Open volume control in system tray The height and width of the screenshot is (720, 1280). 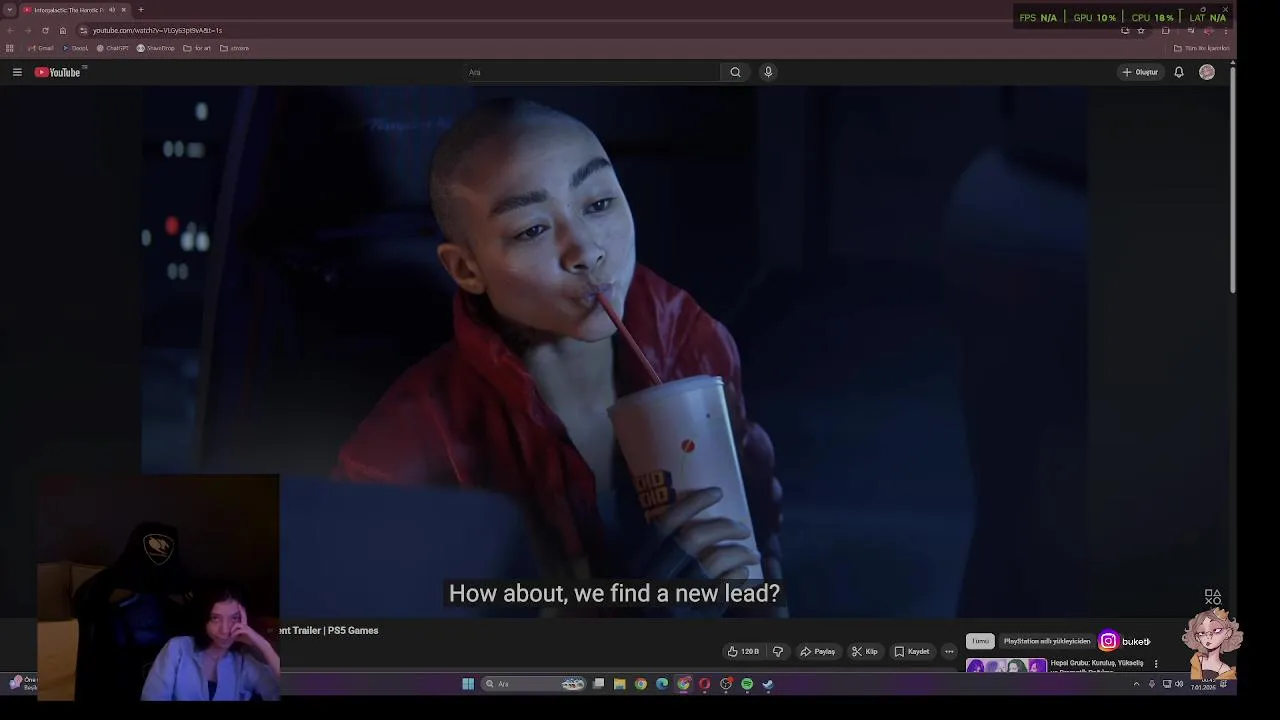pyautogui.click(x=1179, y=684)
